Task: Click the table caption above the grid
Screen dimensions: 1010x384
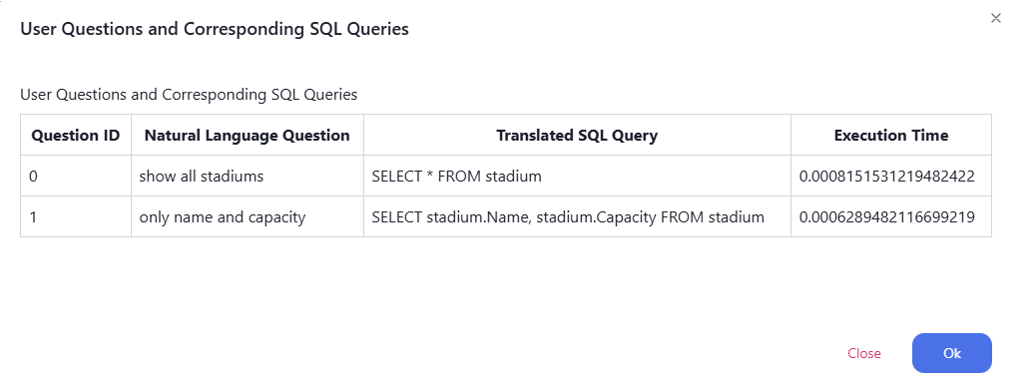Action: coord(189,95)
